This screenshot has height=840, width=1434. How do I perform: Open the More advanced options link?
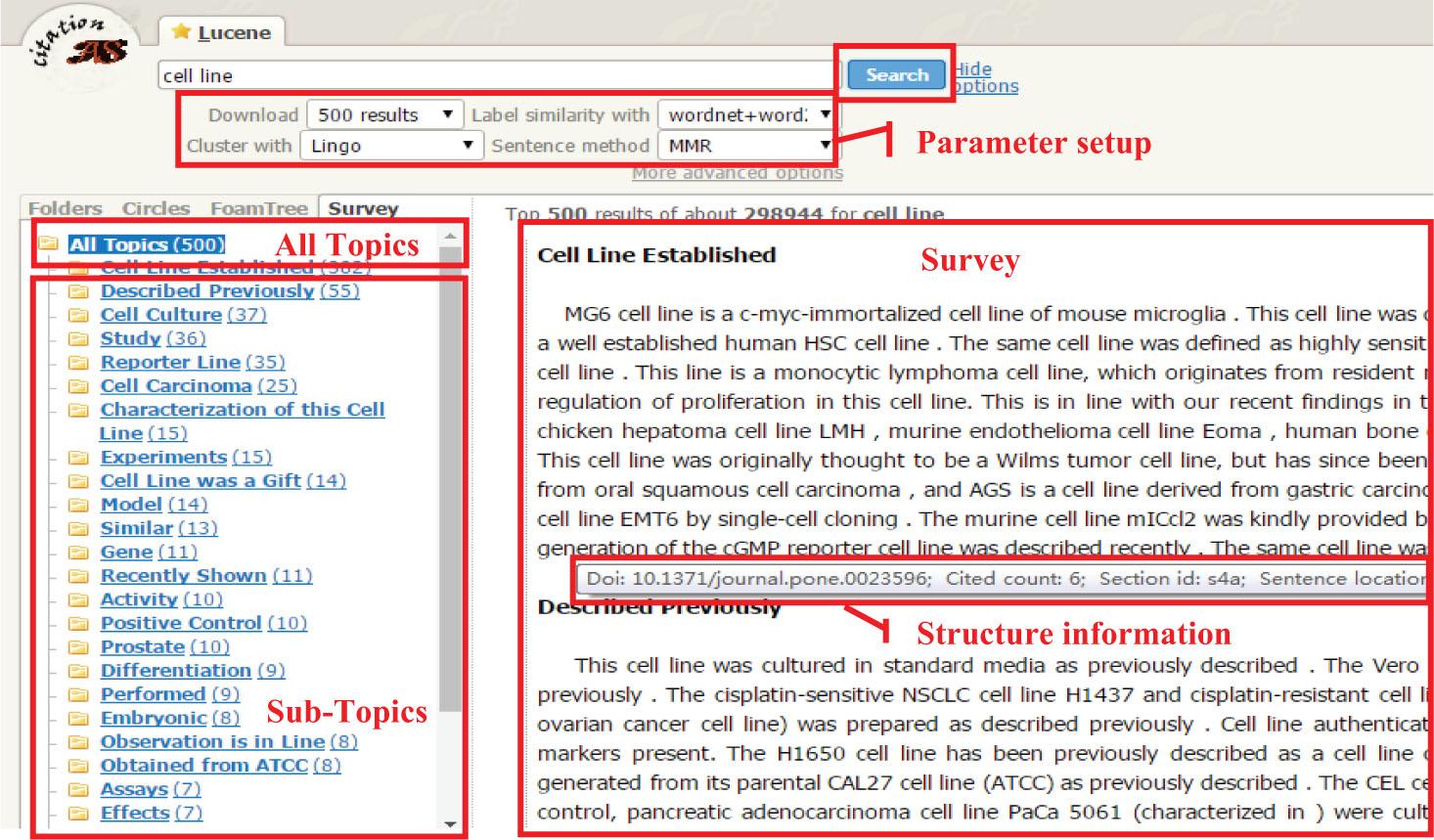click(737, 173)
